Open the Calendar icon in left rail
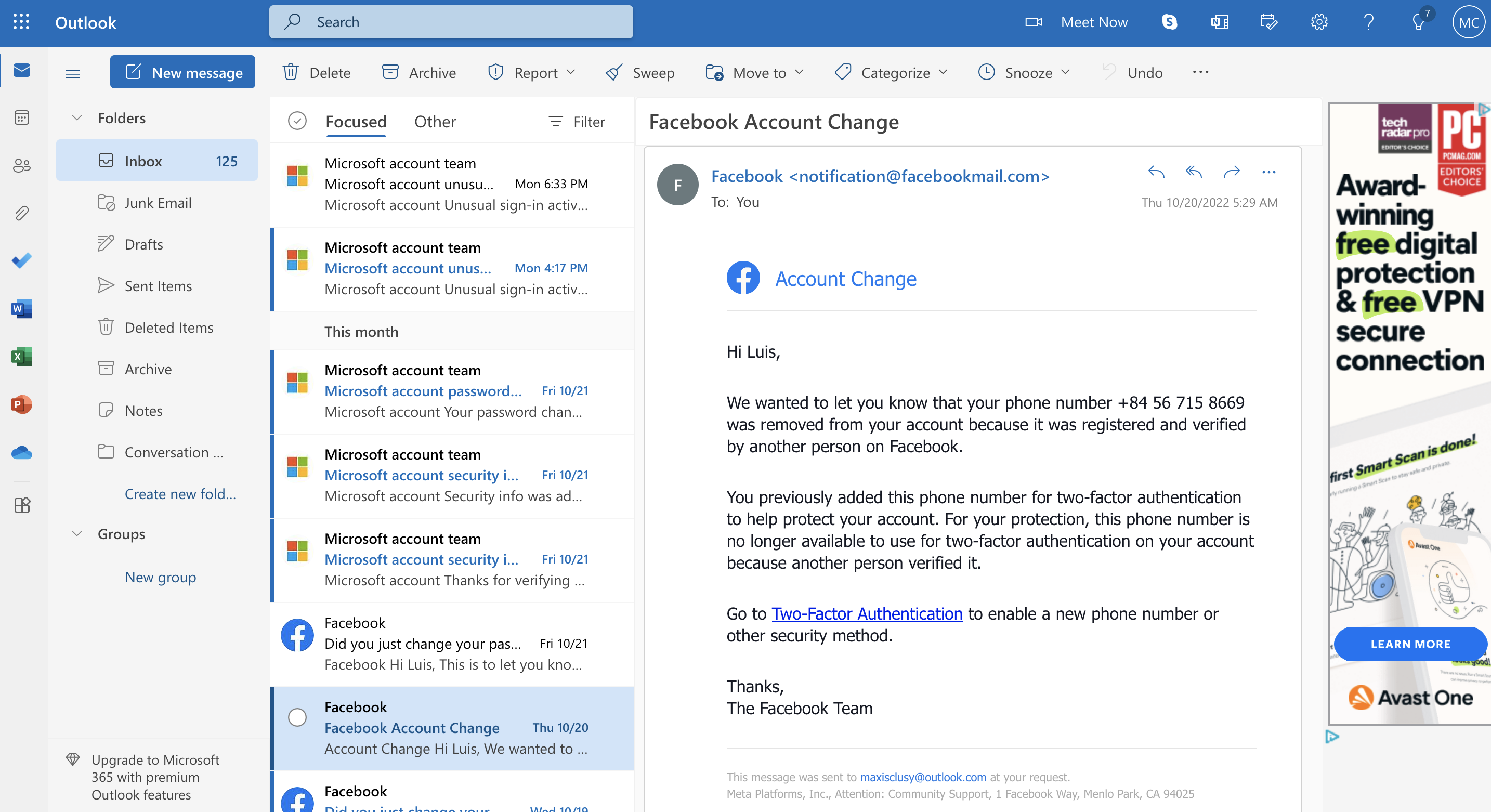This screenshot has height=812, width=1491. pyautogui.click(x=22, y=118)
